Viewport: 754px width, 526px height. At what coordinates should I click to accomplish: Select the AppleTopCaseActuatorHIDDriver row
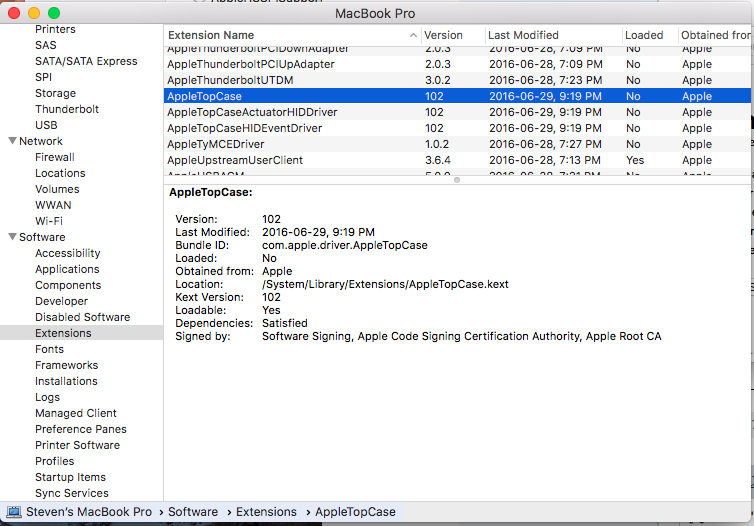point(457,112)
